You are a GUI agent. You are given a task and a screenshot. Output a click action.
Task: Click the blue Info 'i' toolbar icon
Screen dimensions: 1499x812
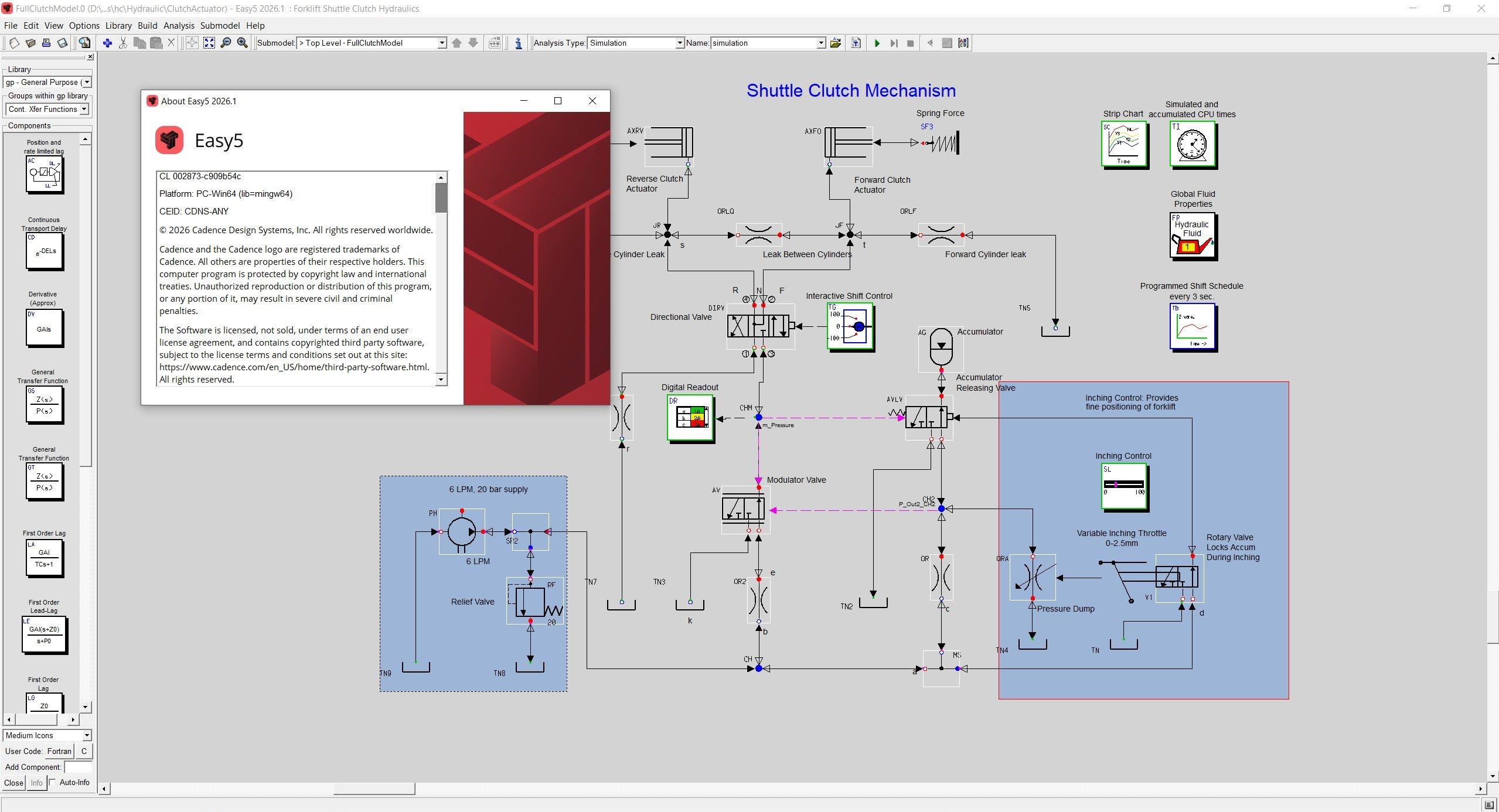pos(519,43)
